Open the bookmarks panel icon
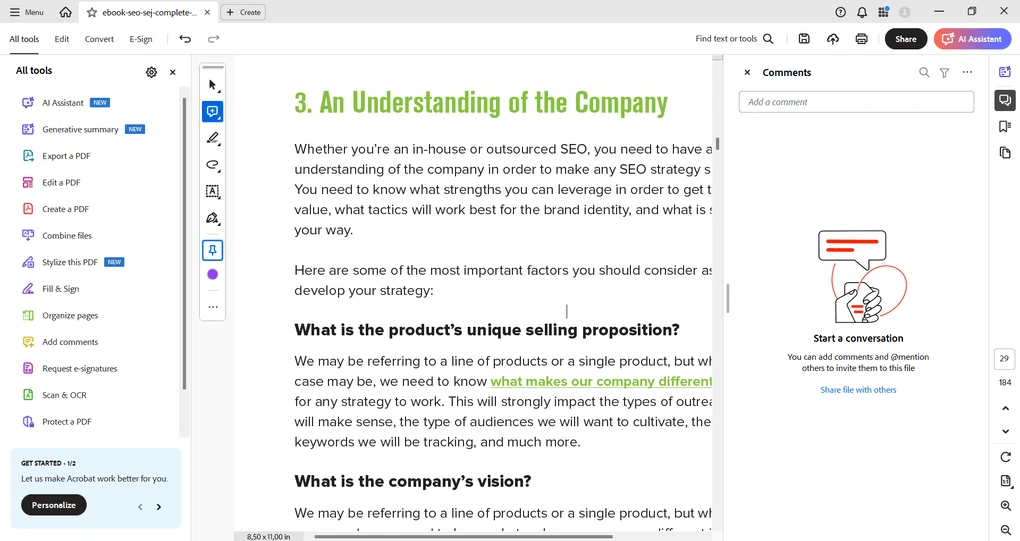 pos(1004,126)
